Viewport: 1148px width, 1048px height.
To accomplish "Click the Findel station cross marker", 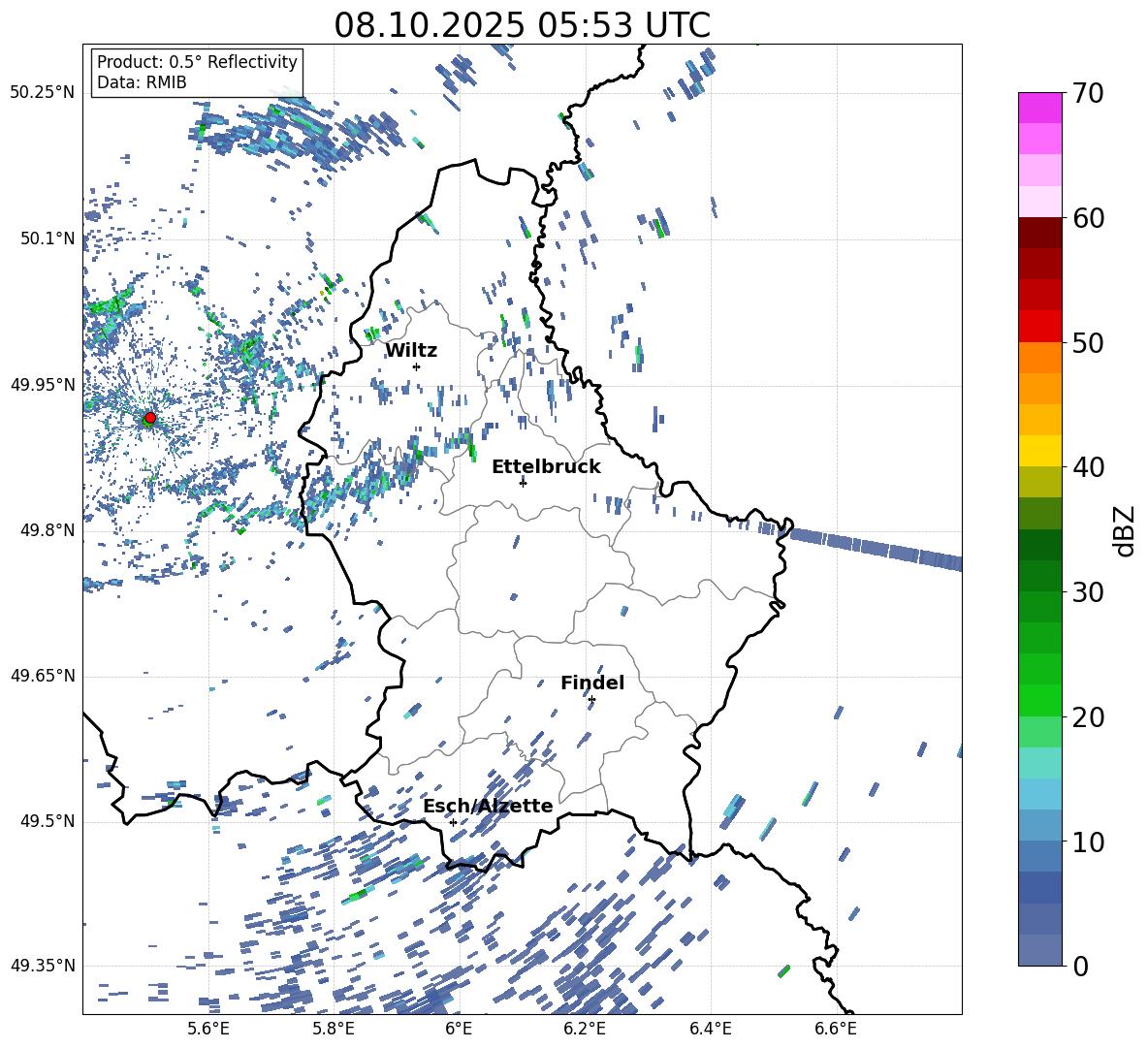I will click(591, 700).
